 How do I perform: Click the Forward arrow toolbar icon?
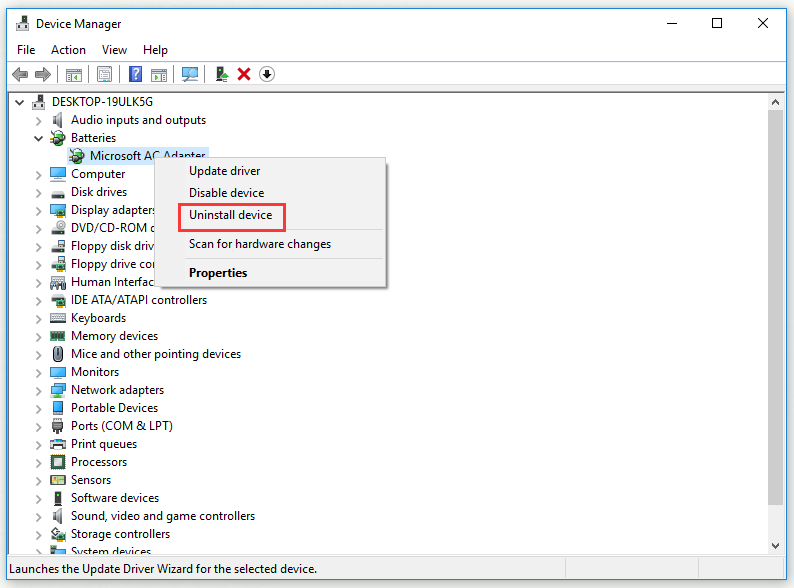[42, 74]
